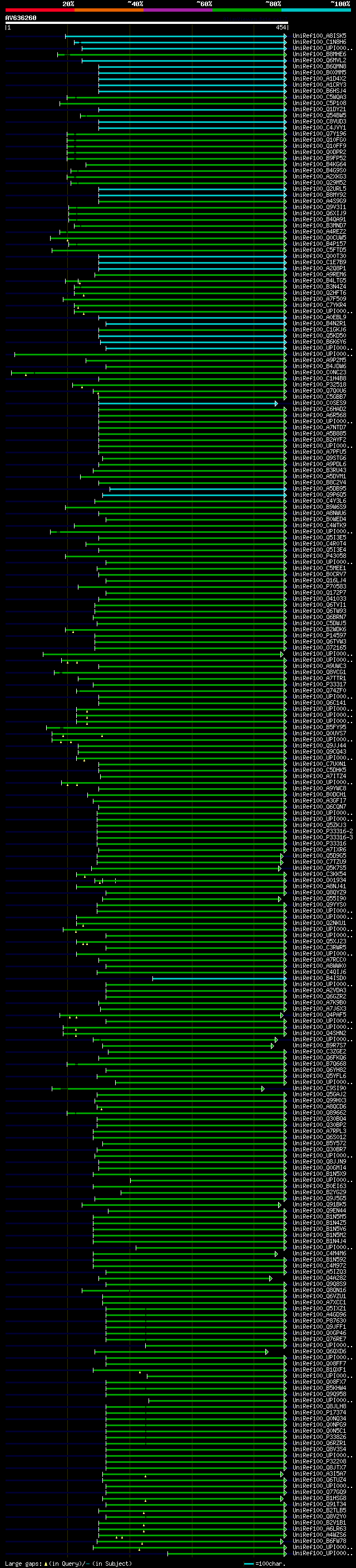356x1568 pixels.
Task: Open the UniRef100_B1OXF1 entry
Action: 319,1369
